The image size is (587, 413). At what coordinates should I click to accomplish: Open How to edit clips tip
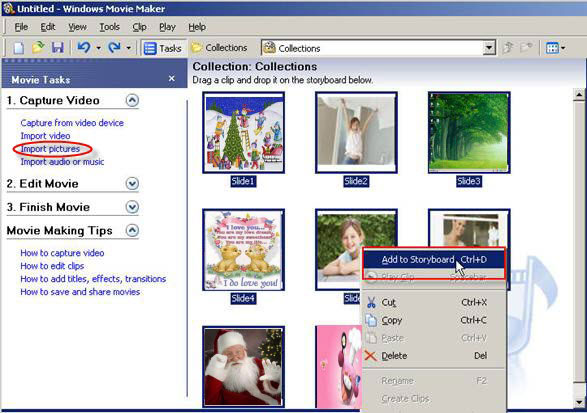click(52, 266)
